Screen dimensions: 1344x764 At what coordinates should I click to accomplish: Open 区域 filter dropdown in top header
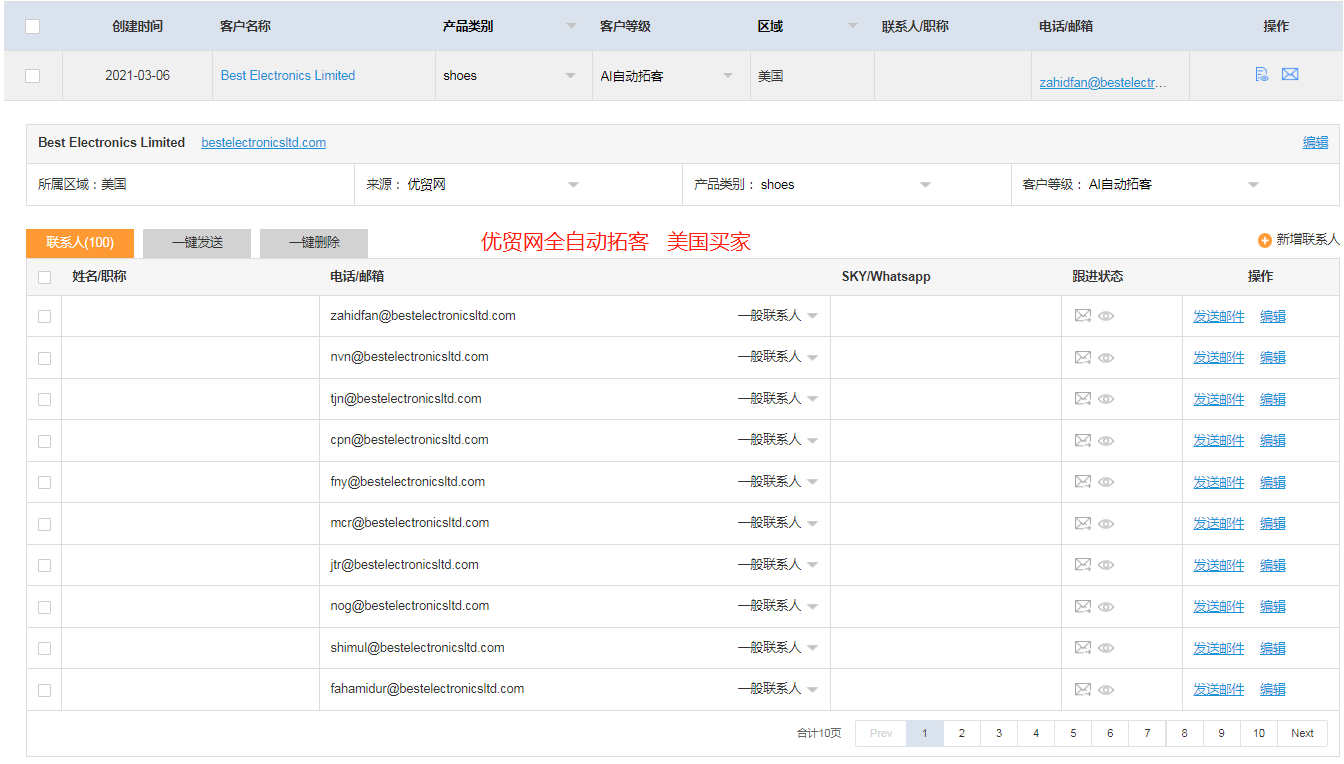click(x=853, y=26)
